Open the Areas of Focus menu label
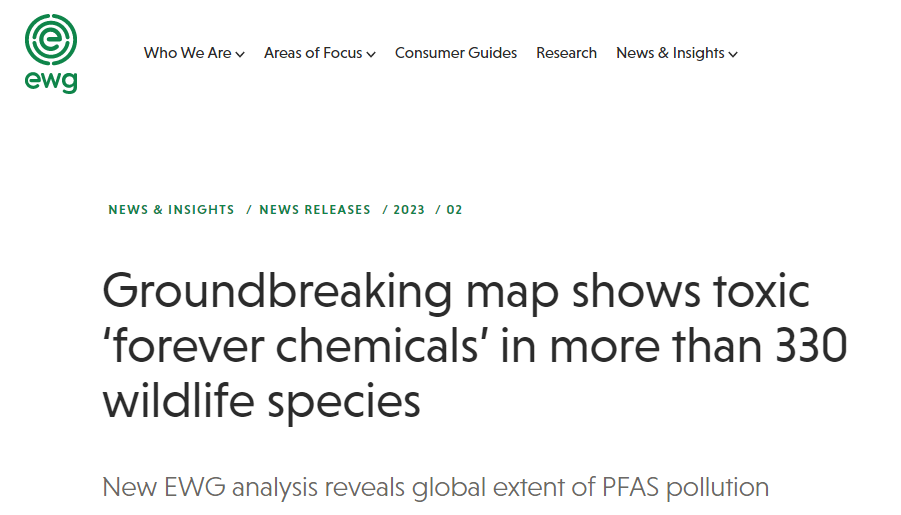Screen dimensions: 901x515 313,53
